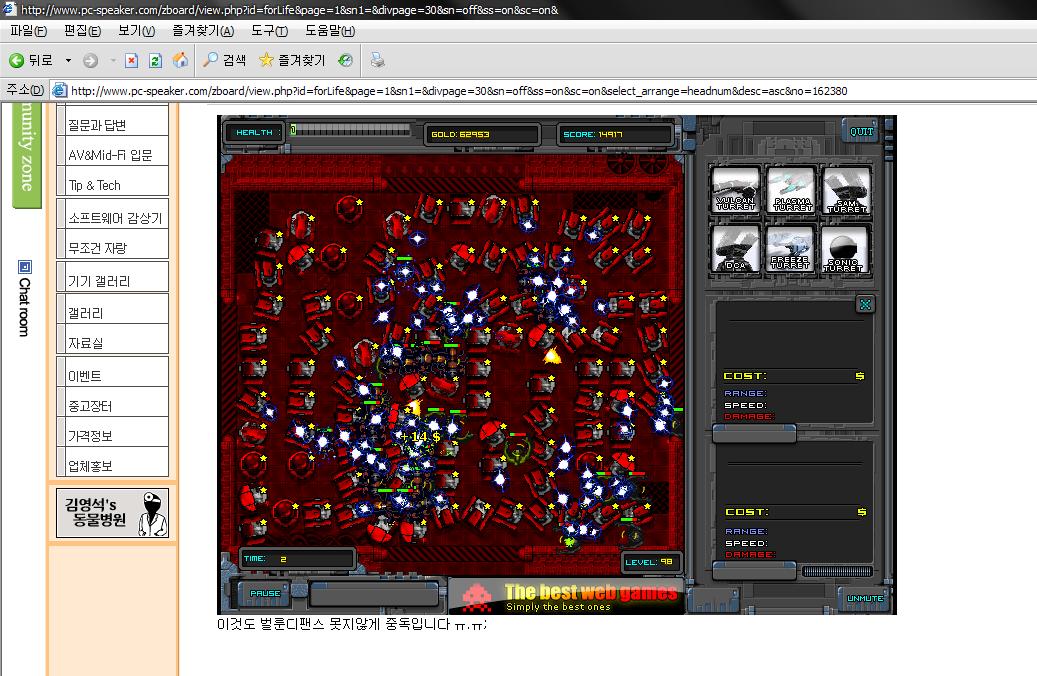
Task: Open the 소프트웨어 감상기 link
Action: (x=114, y=218)
